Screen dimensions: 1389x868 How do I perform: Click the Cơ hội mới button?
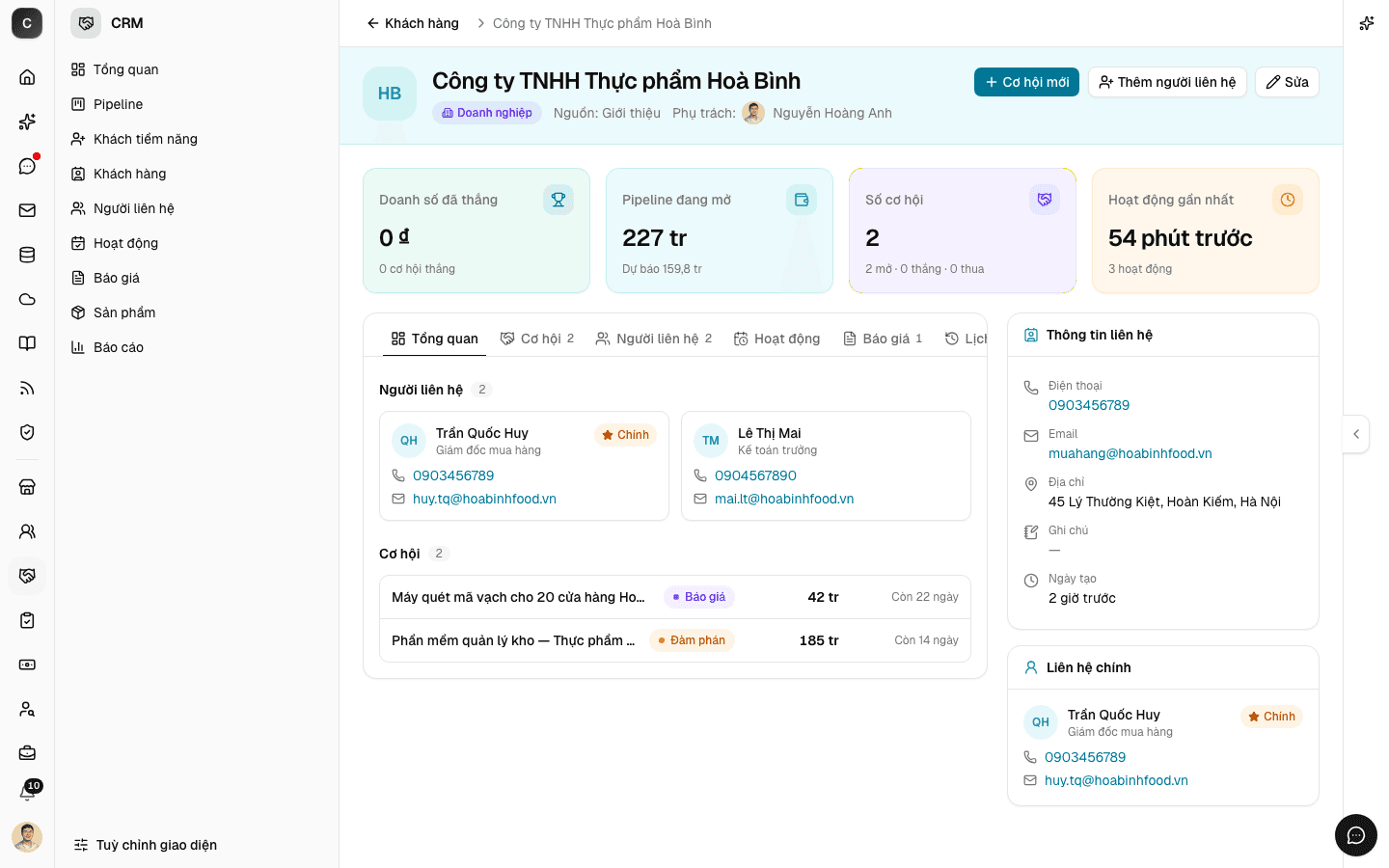tap(1026, 82)
